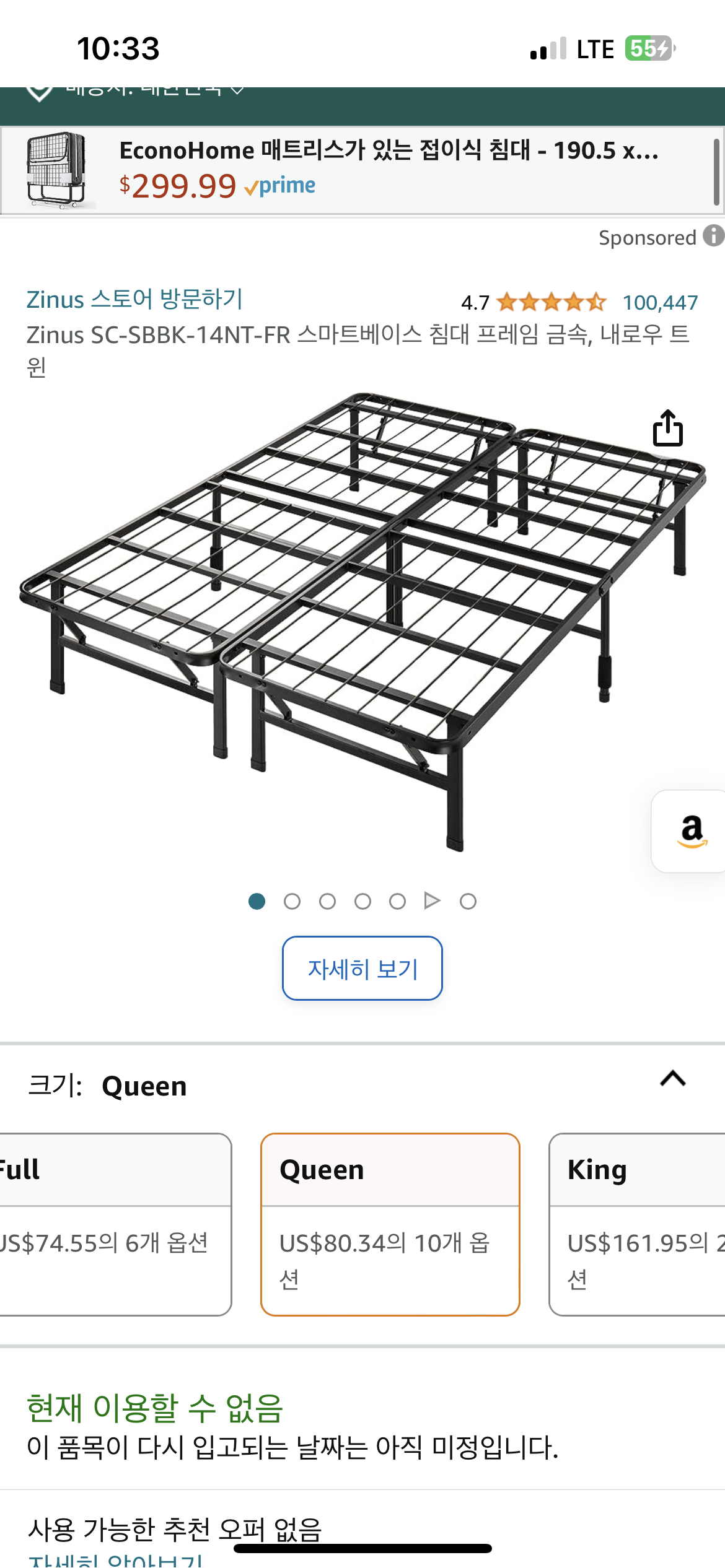Viewport: 725px width, 1568px height.
Task: Tap the share icon on product image
Action: tap(667, 428)
